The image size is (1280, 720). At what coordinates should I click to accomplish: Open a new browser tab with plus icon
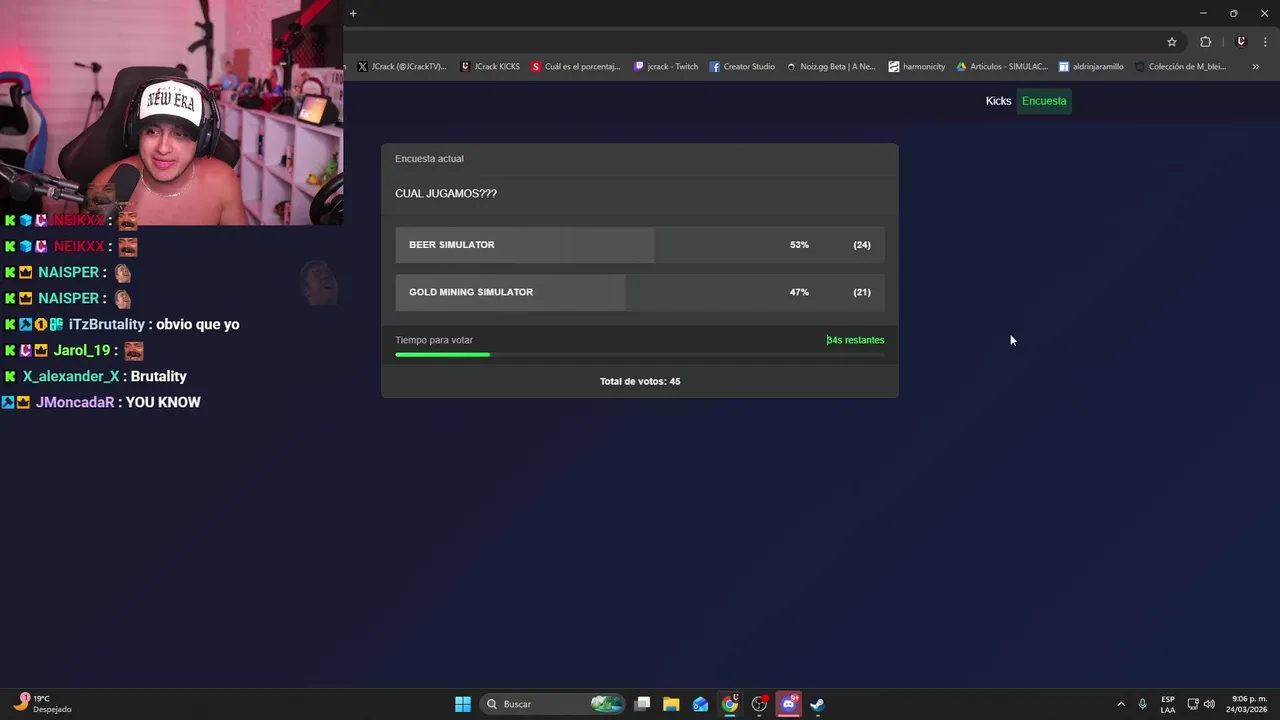[x=353, y=13]
